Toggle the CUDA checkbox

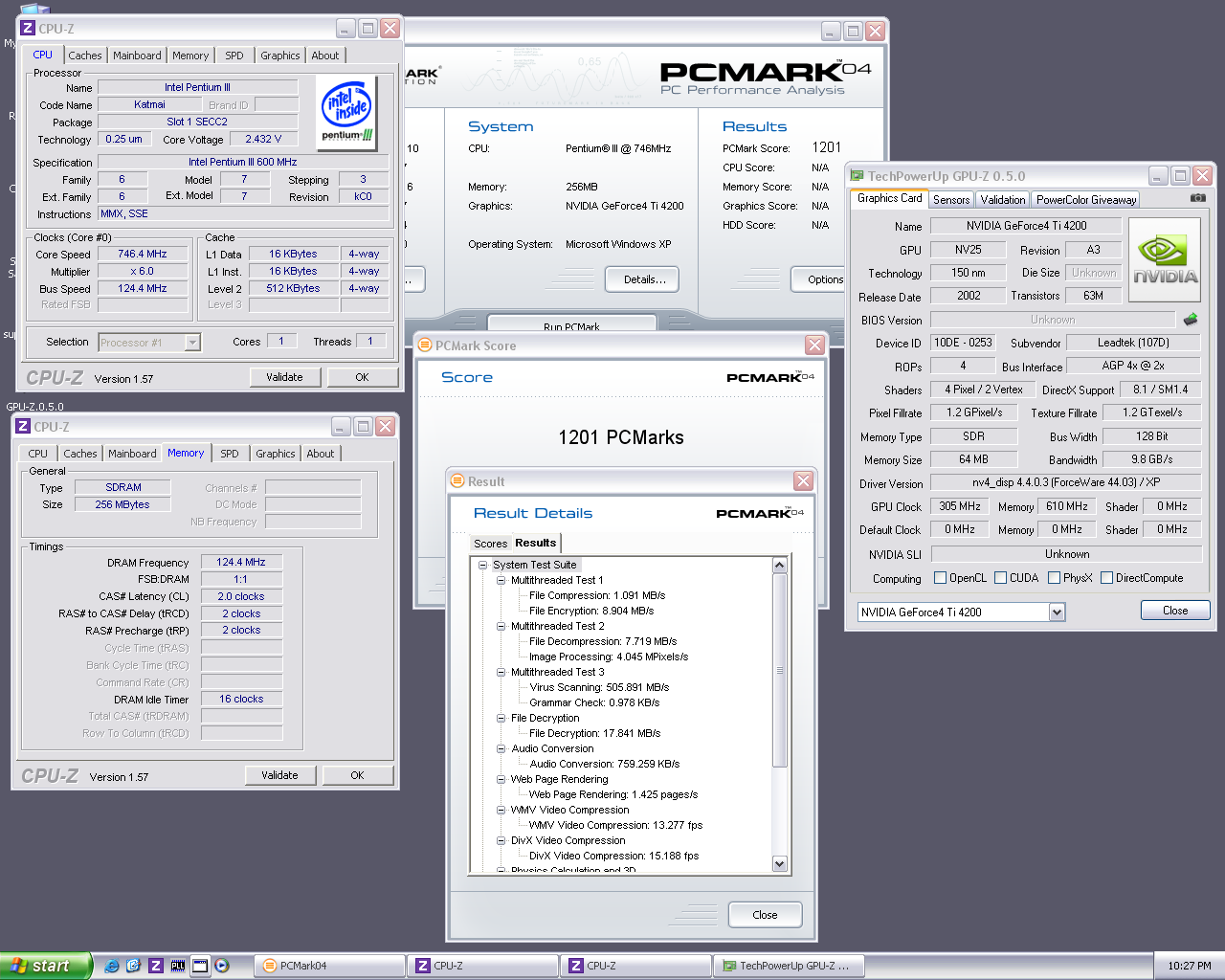click(x=1000, y=577)
